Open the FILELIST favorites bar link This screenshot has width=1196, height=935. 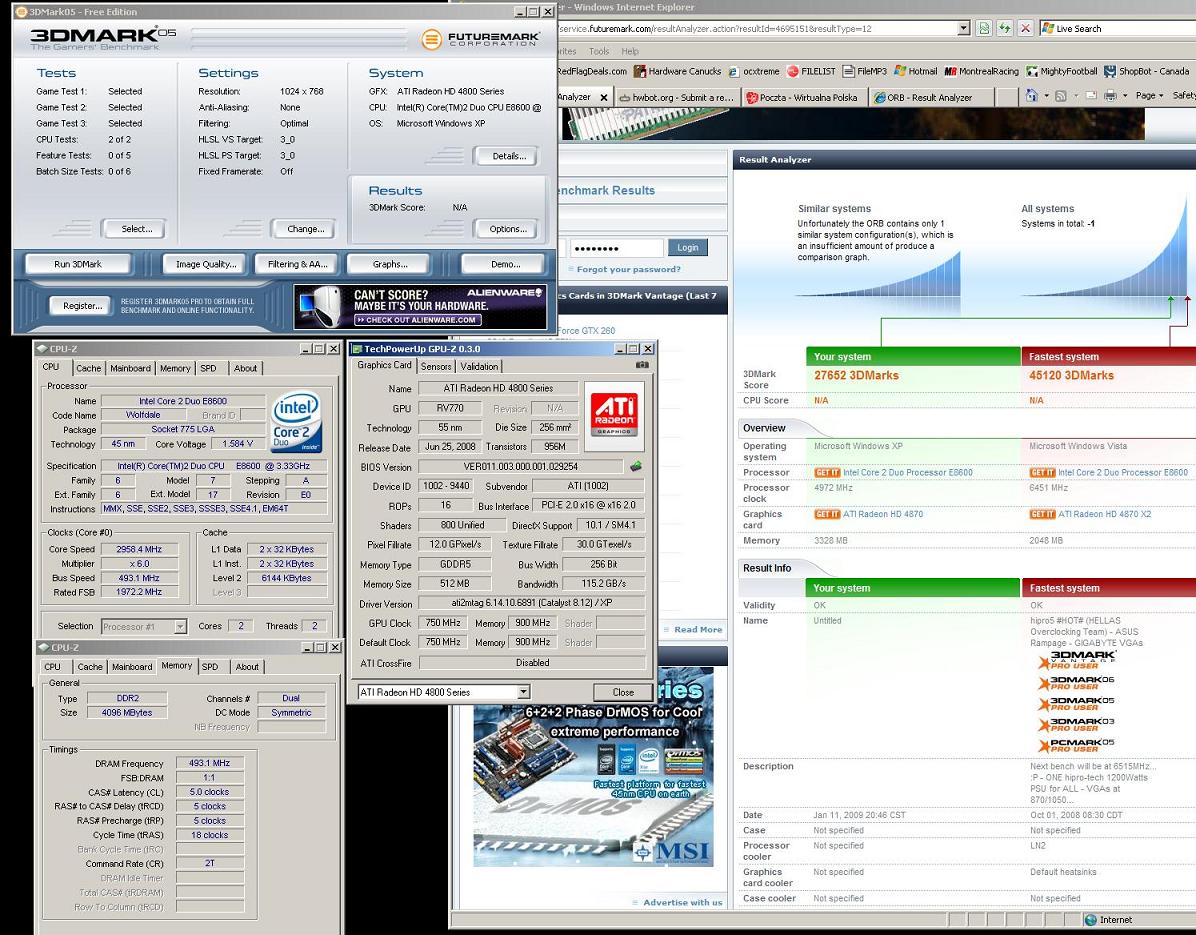[x=811, y=71]
